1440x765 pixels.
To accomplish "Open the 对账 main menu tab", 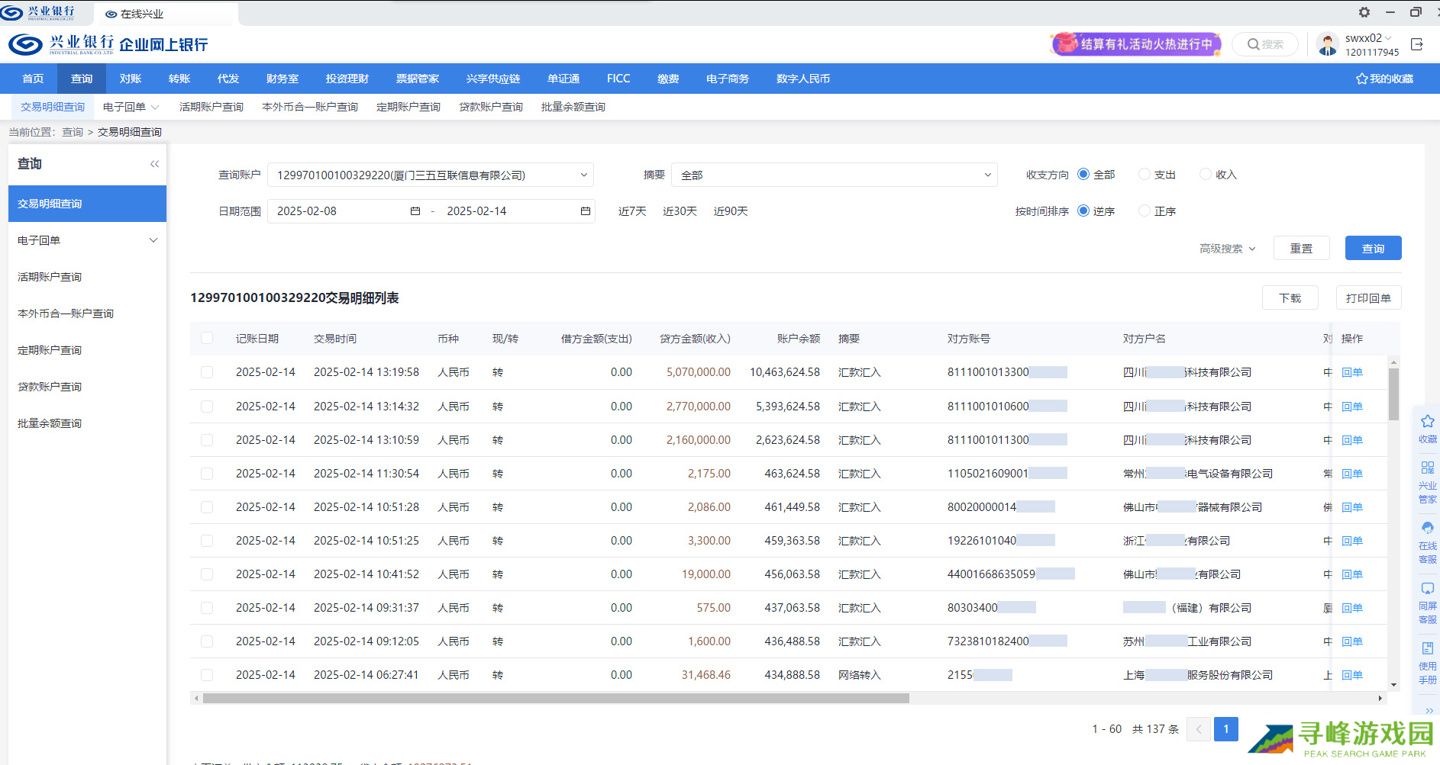I will [130, 79].
